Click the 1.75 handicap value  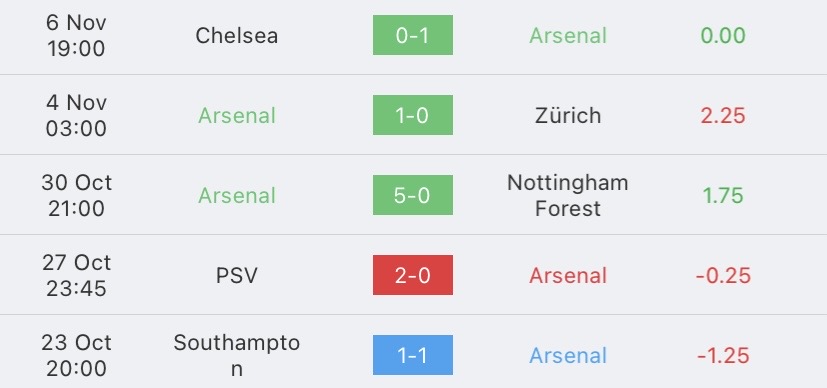point(723,196)
